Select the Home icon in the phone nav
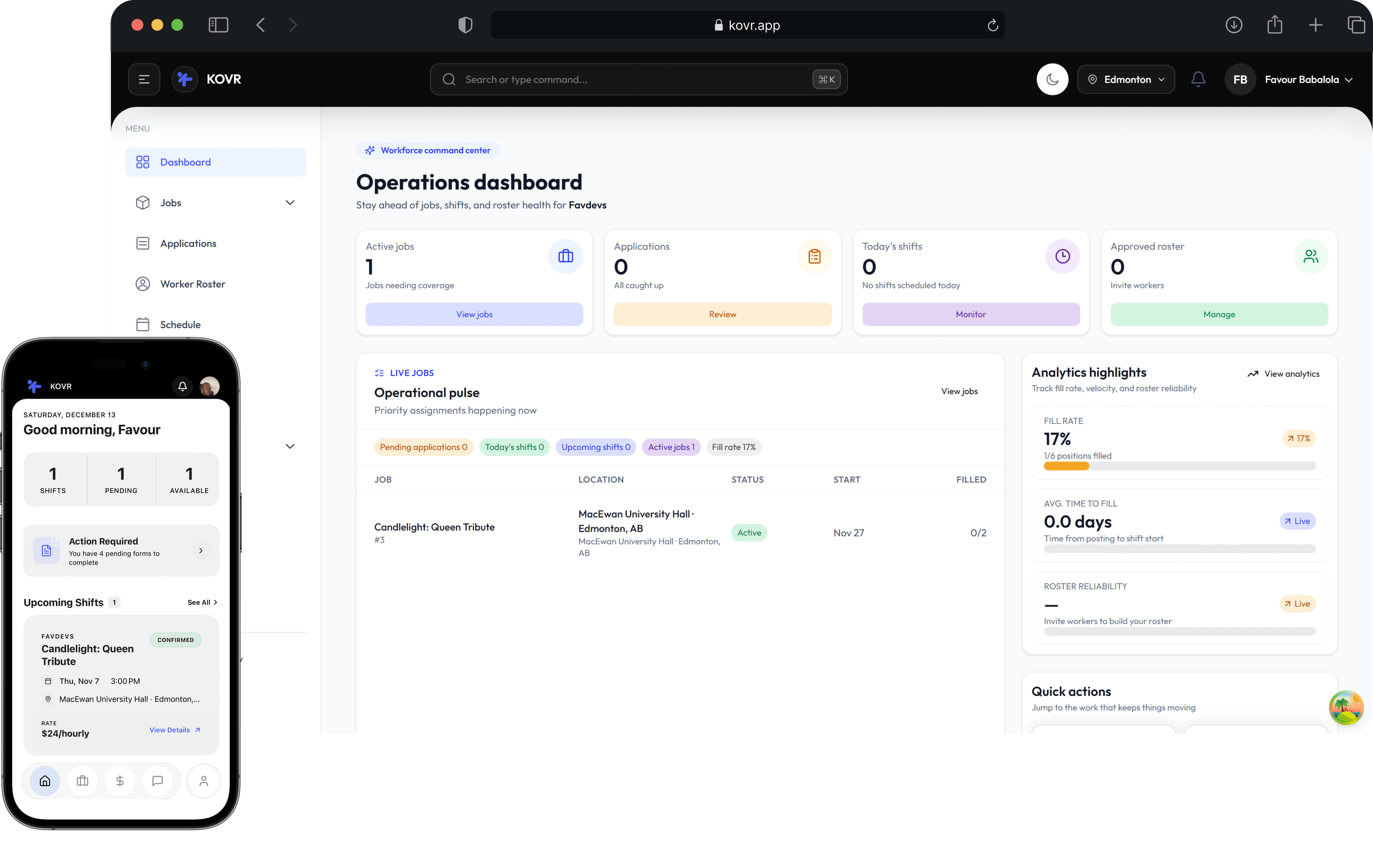Image resolution: width=1373 pixels, height=868 pixels. pyautogui.click(x=44, y=781)
